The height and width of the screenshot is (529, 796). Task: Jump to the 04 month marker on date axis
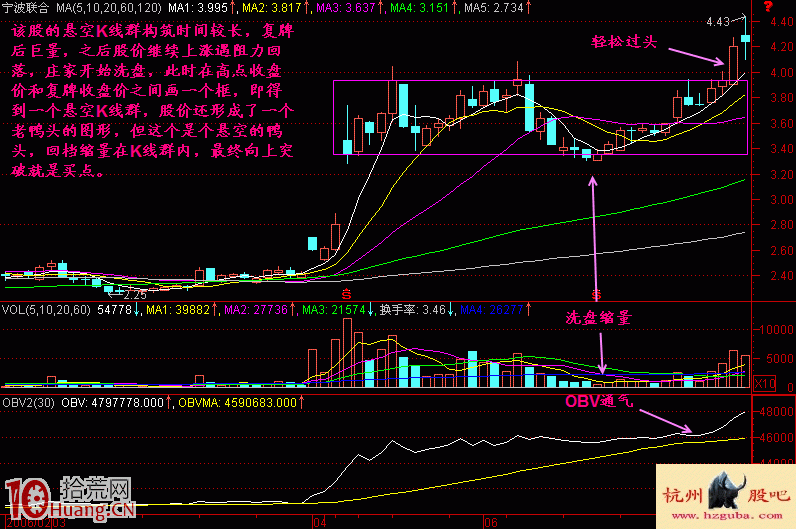pos(320,523)
